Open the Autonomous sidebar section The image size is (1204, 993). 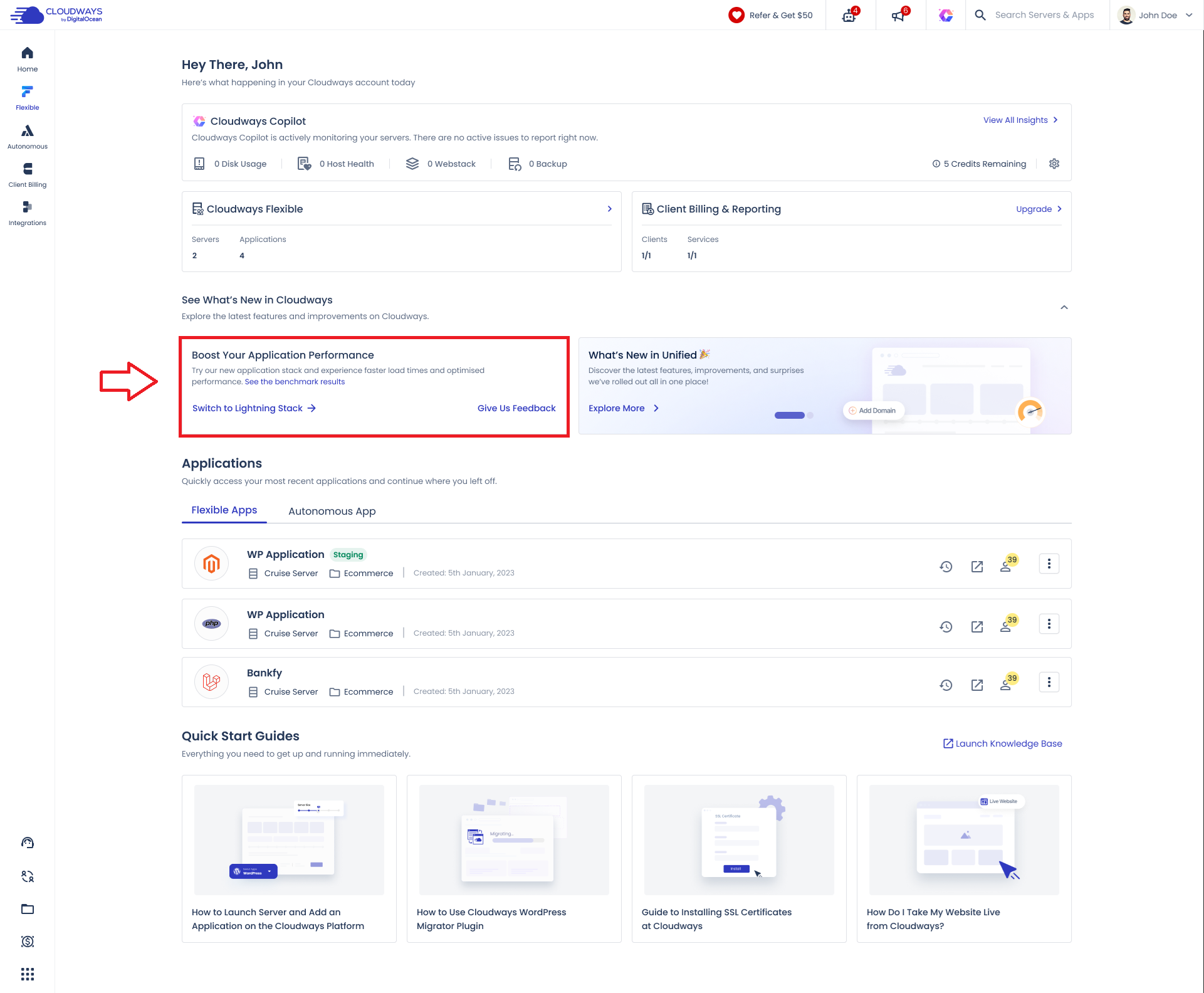click(x=28, y=137)
